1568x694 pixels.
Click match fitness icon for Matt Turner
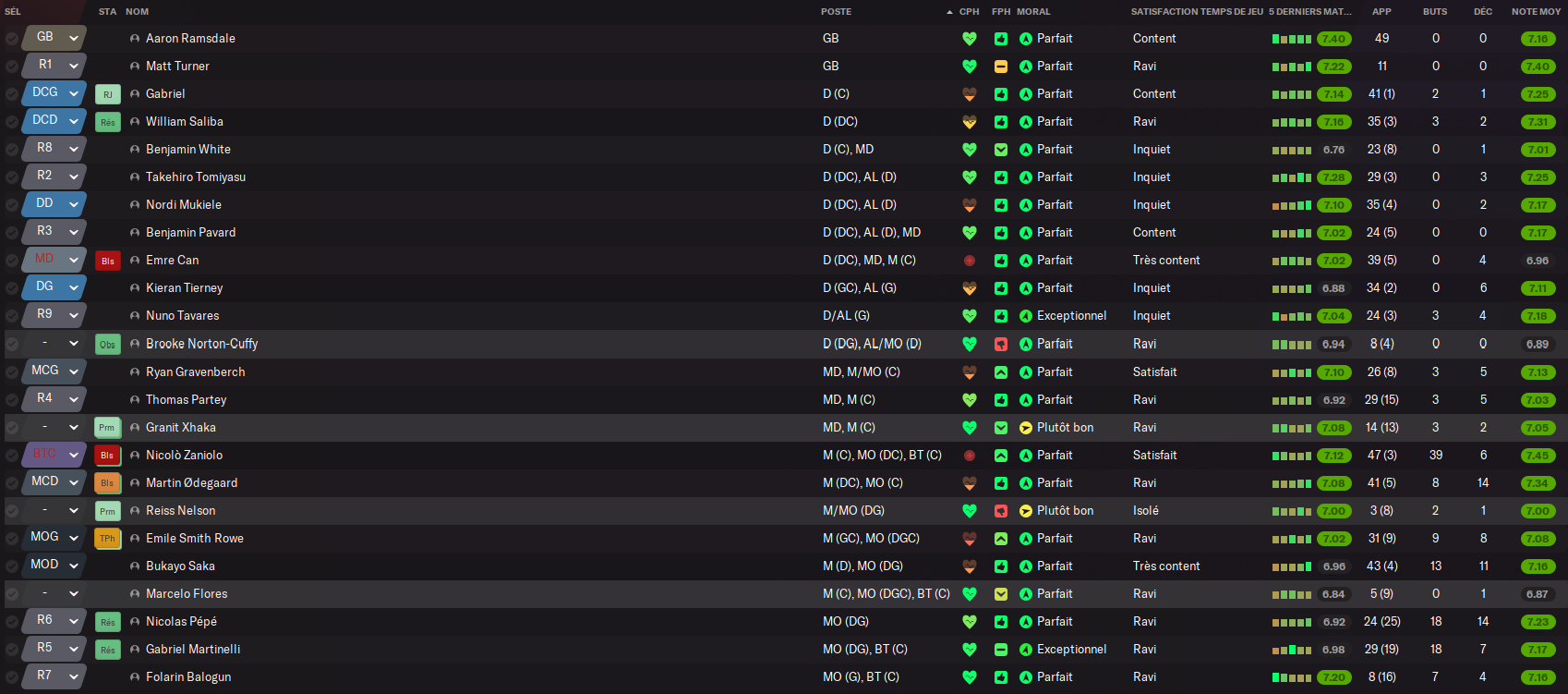pos(1001,67)
